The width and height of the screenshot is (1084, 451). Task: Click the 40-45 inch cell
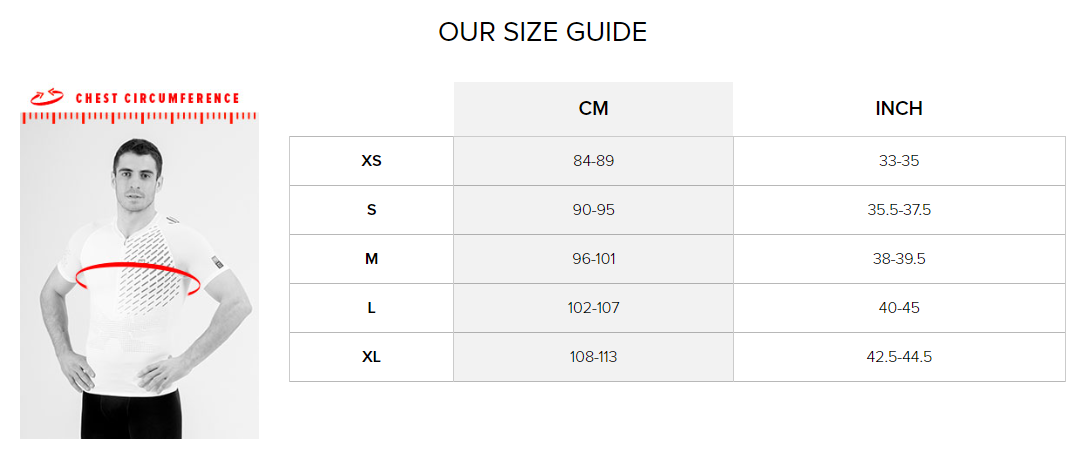coord(899,309)
